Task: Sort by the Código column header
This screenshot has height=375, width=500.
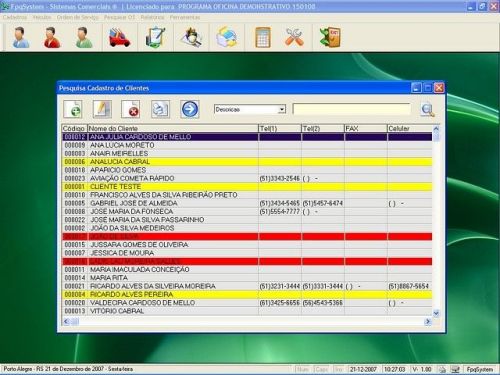Action: point(74,128)
